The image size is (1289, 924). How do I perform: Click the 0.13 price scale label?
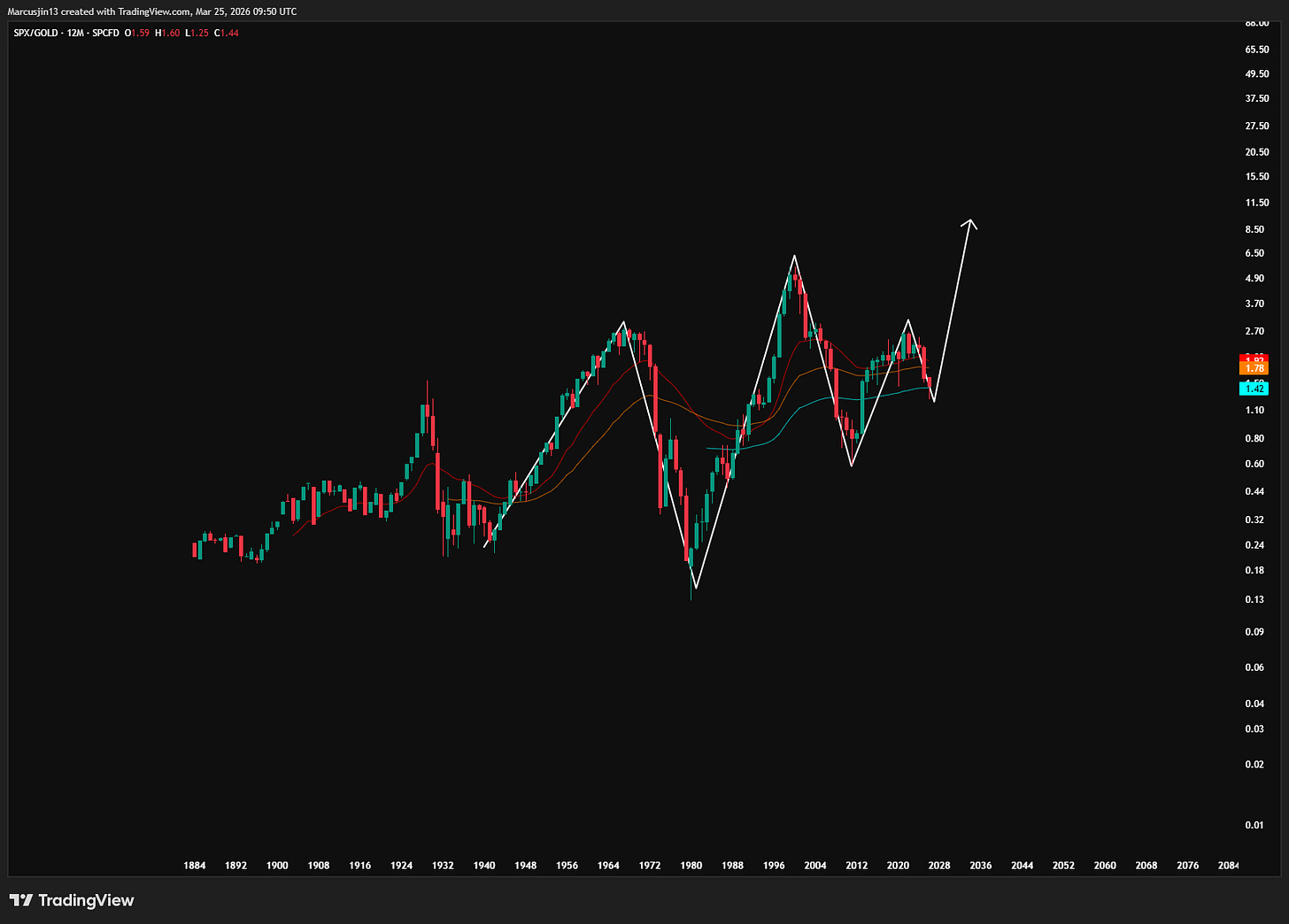1254,600
